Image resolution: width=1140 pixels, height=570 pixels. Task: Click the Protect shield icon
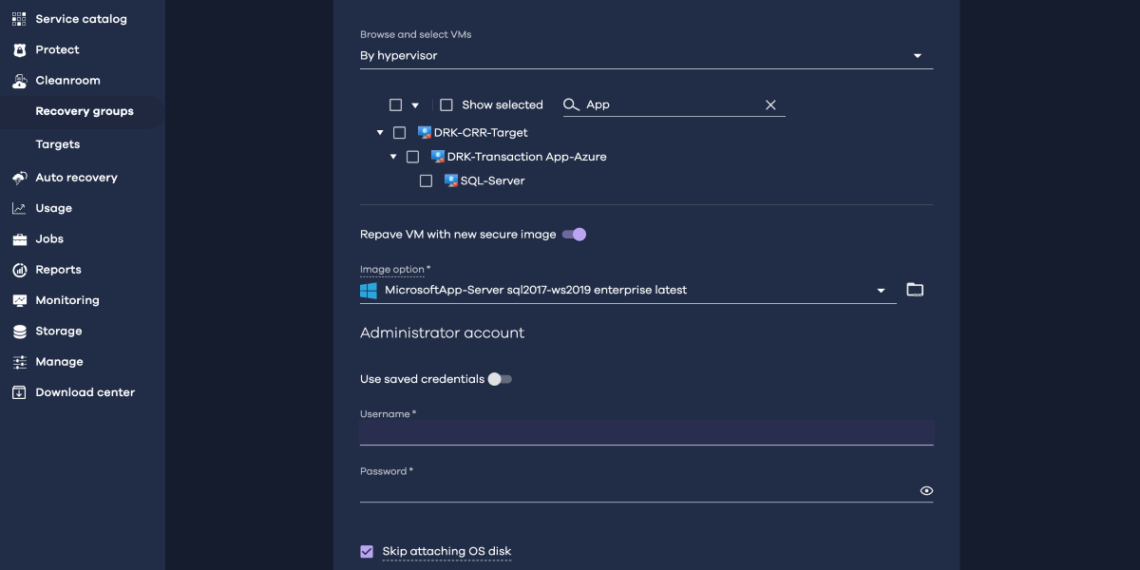click(19, 50)
